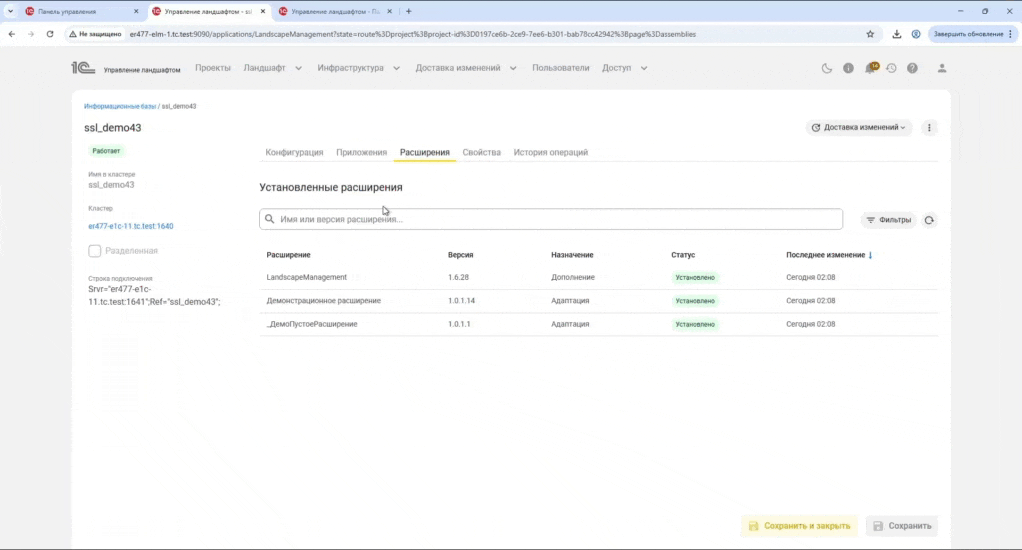Open cluster link er477-e1c-11.tc.test:1640
Image resolution: width=1022 pixels, height=550 pixels.
pos(131,226)
